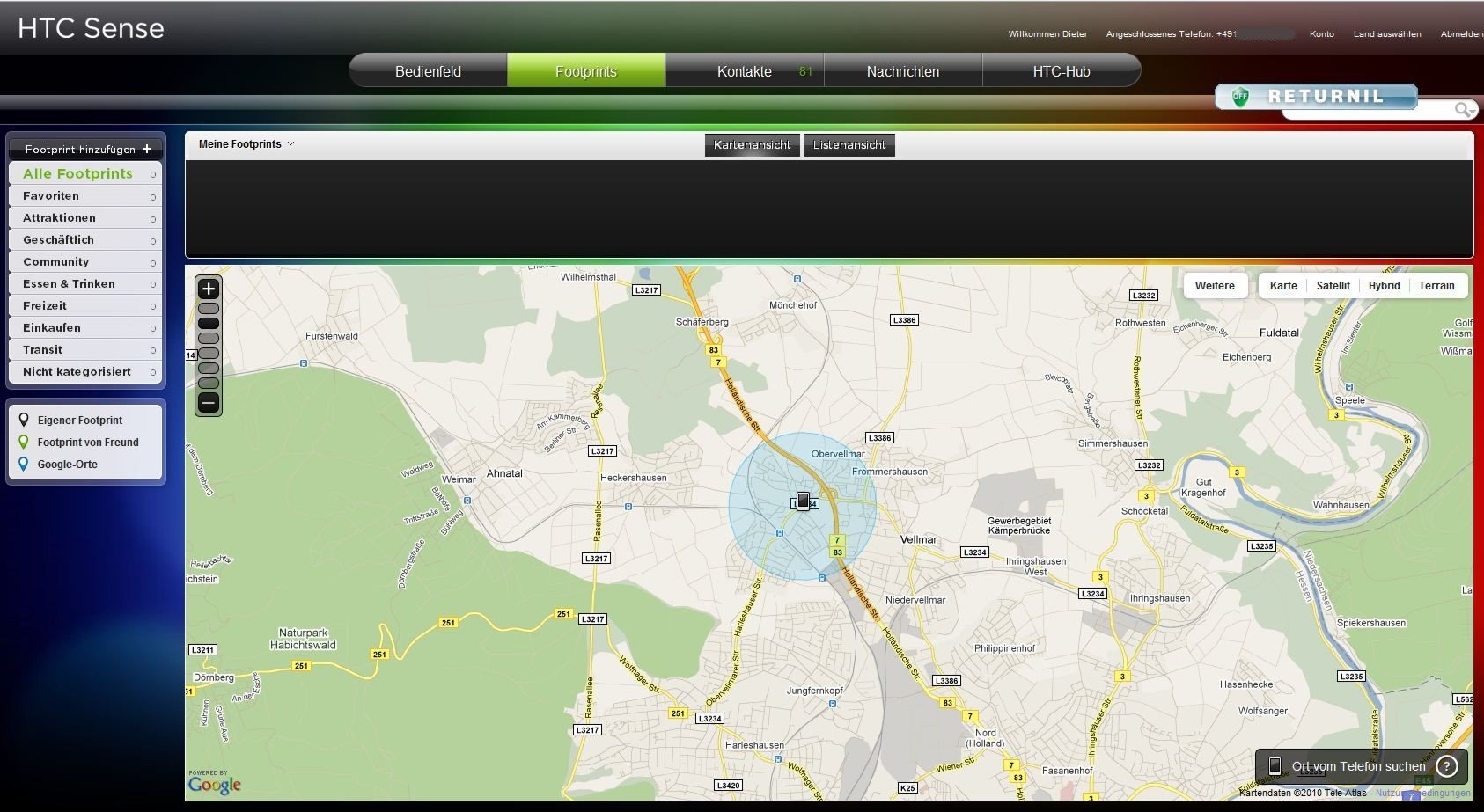Select the Einkaufen category
1484x812 pixels.
coord(86,327)
